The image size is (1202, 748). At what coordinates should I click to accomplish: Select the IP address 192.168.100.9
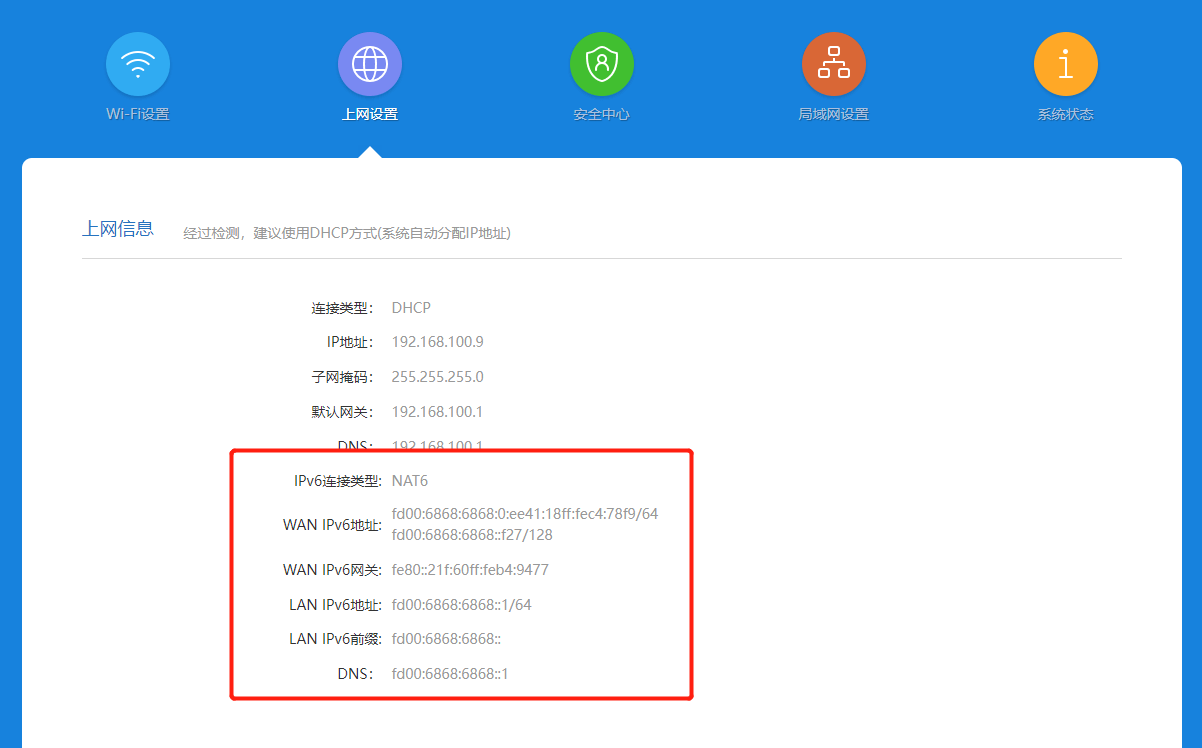click(435, 341)
